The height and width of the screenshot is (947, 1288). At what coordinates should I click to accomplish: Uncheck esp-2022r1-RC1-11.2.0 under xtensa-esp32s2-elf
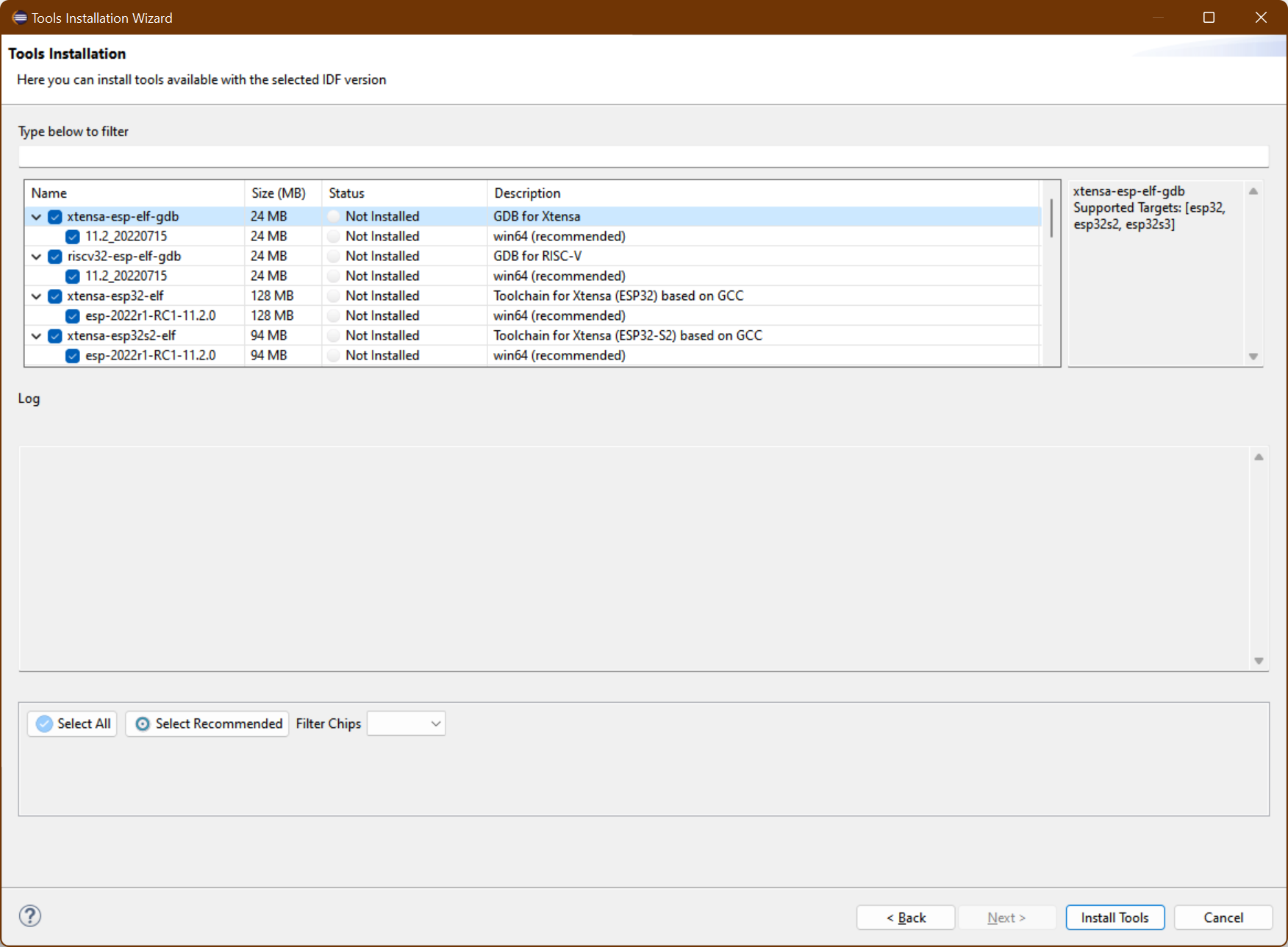pyautogui.click(x=73, y=356)
